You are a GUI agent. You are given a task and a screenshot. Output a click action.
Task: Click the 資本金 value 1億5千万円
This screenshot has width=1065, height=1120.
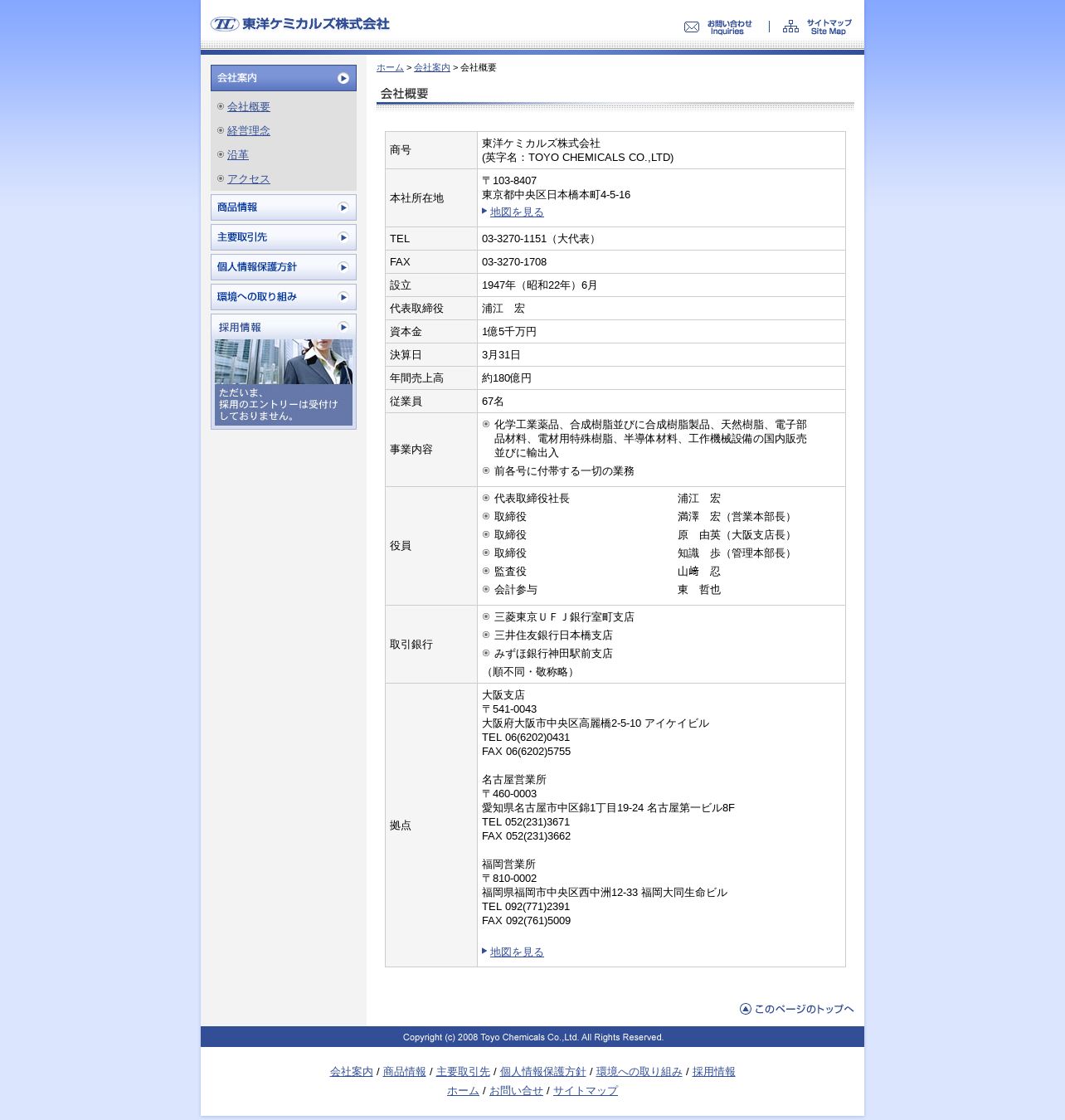point(509,332)
